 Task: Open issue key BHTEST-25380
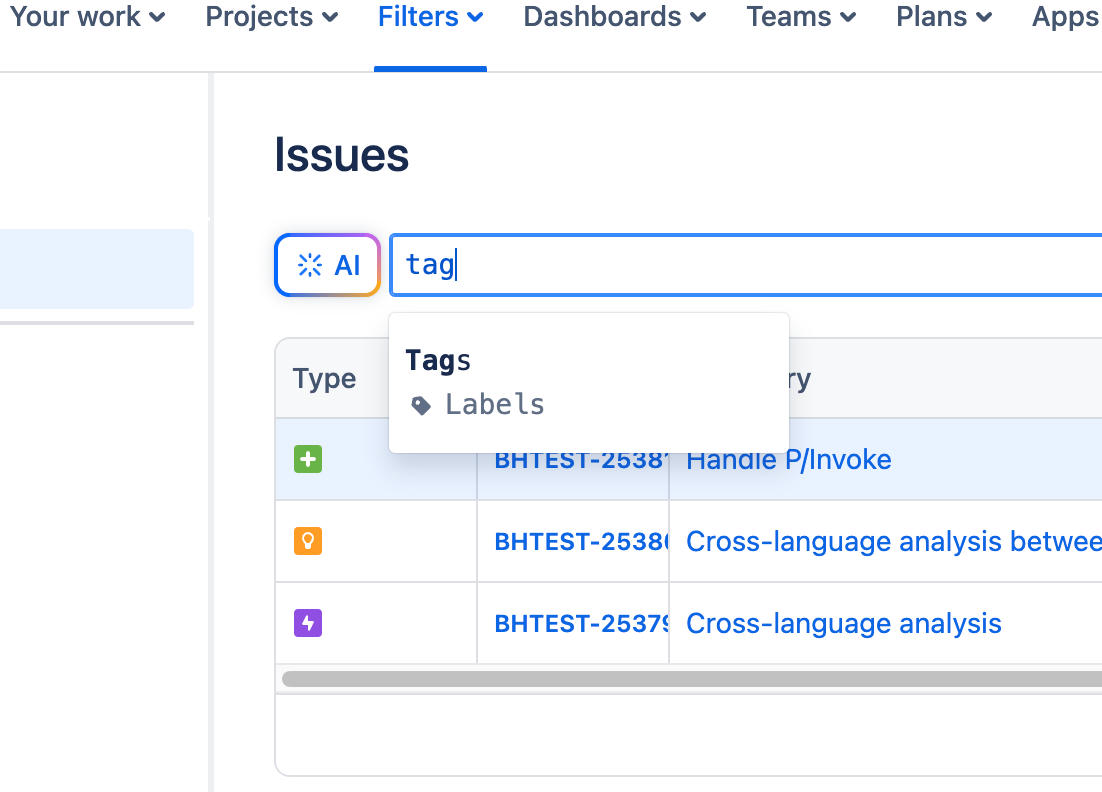pos(580,542)
